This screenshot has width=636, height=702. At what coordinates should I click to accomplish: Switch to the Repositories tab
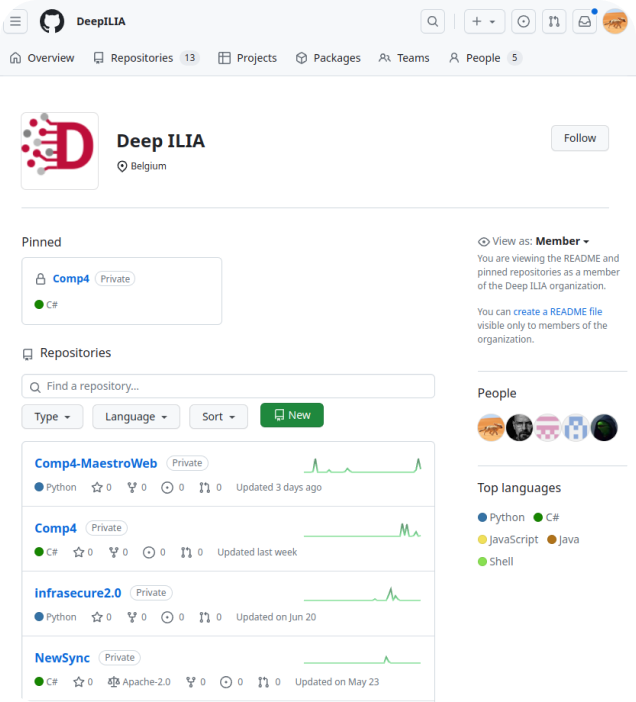(x=146, y=58)
